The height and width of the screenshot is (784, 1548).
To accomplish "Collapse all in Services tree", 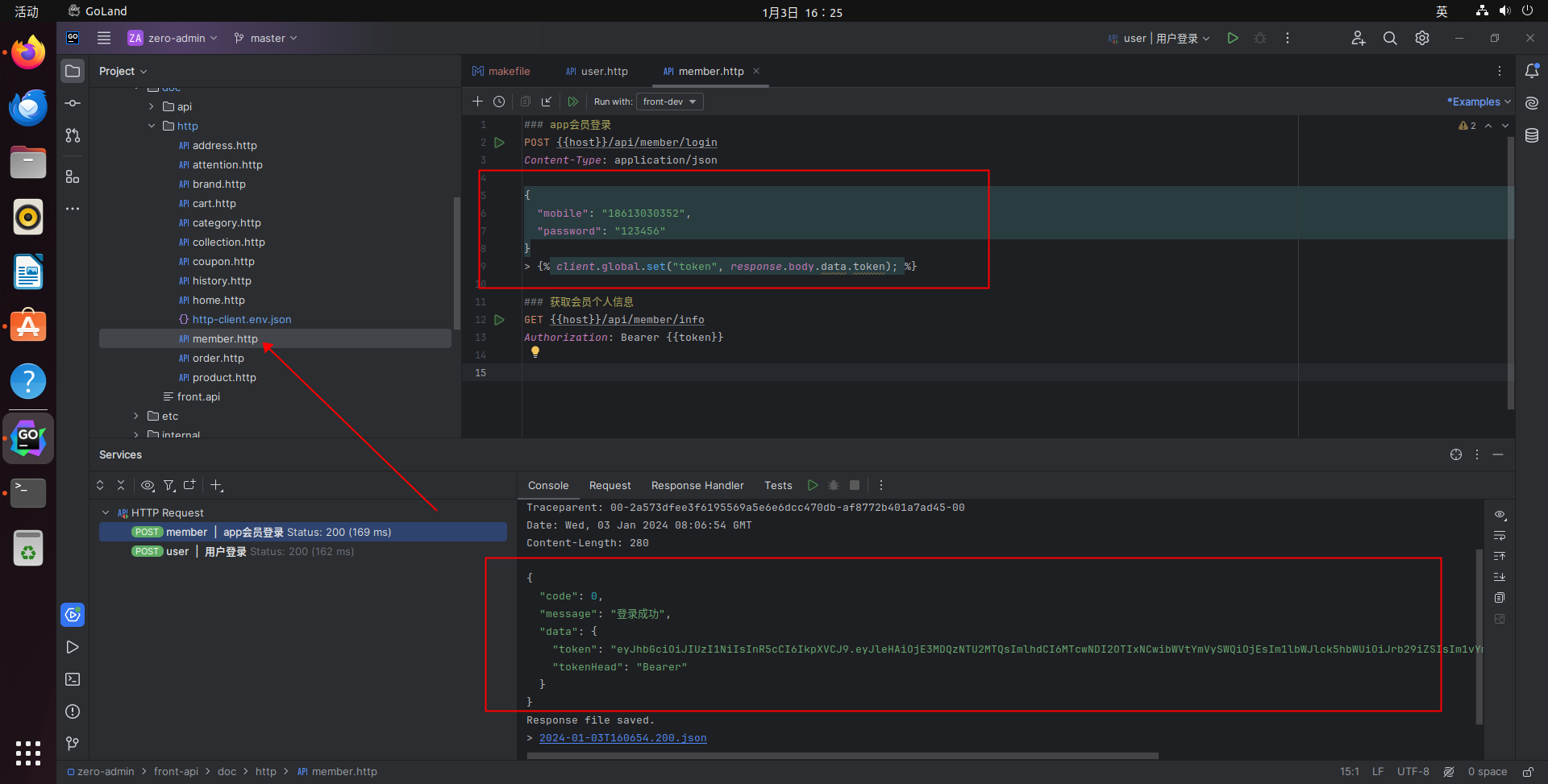I will click(x=121, y=485).
